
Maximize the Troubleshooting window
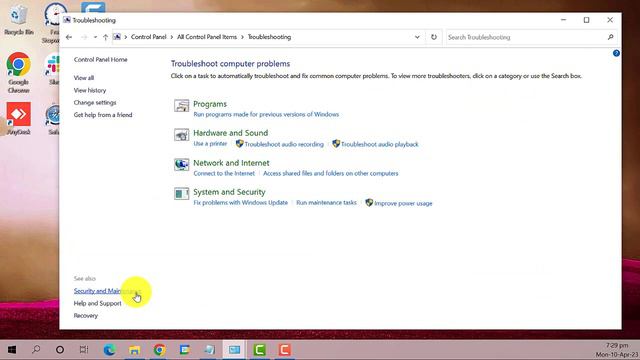pos(587,20)
